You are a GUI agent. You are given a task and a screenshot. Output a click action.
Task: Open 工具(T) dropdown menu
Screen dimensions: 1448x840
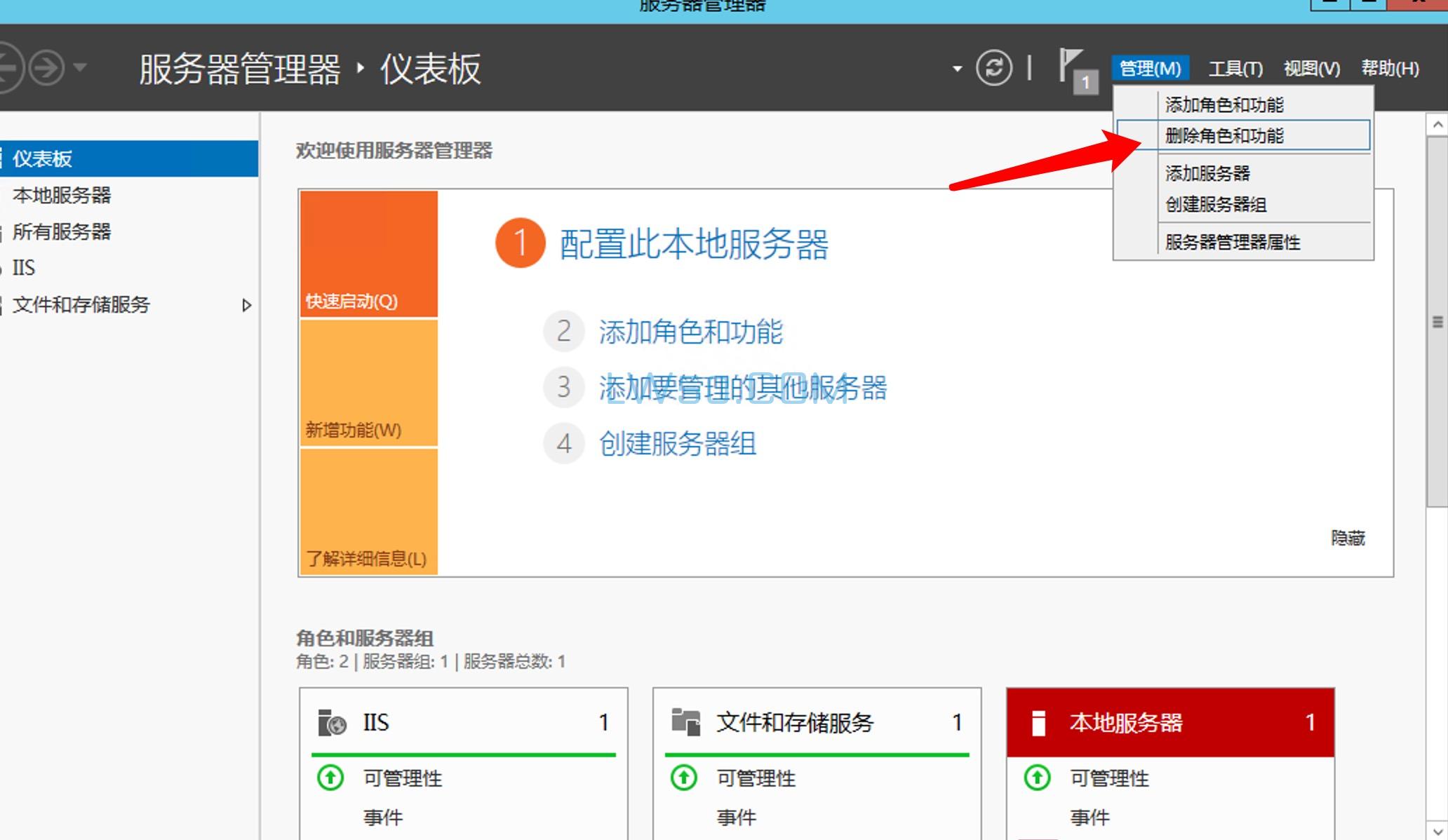click(1237, 68)
